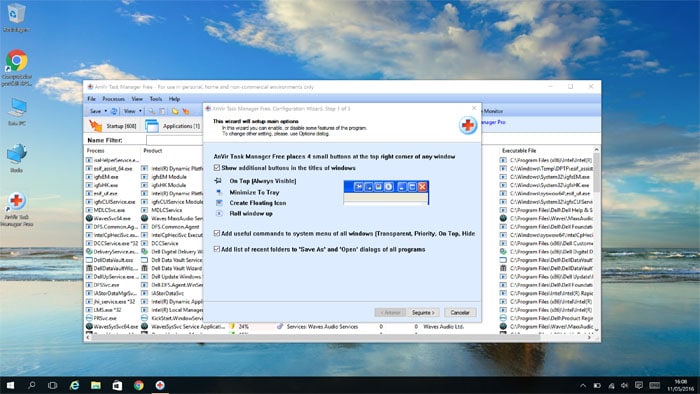This screenshot has width=700, height=394.
Task: Open Windows Start menu
Action: pos(10,385)
